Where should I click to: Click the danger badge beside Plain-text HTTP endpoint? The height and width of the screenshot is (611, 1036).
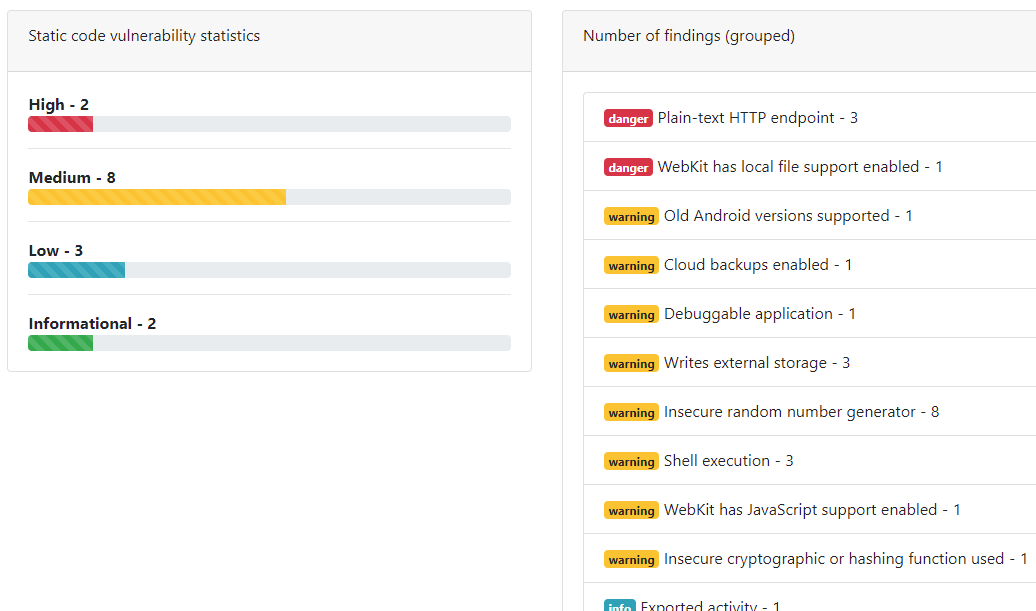pyautogui.click(x=628, y=118)
